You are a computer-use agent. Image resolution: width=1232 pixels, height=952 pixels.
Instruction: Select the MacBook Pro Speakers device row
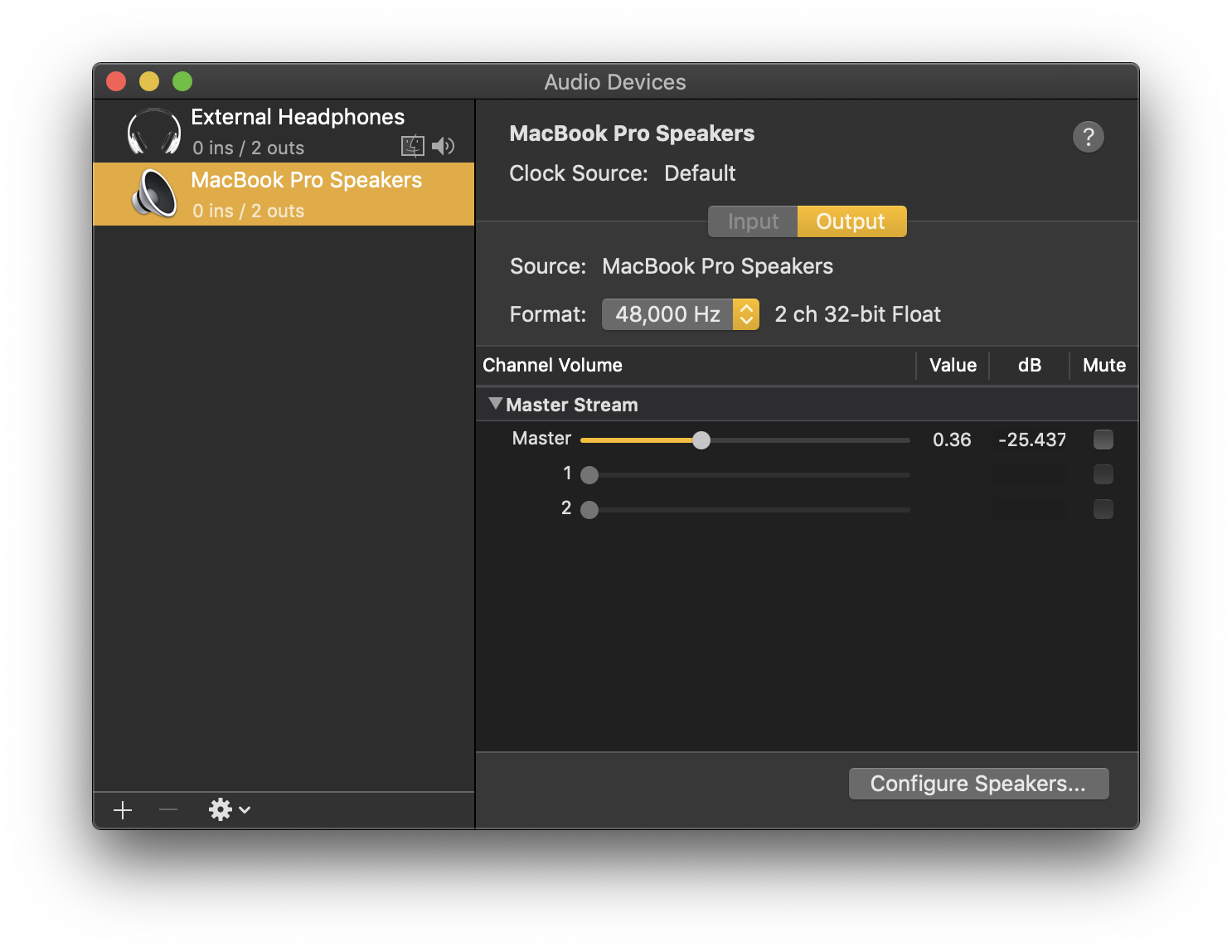(x=284, y=194)
